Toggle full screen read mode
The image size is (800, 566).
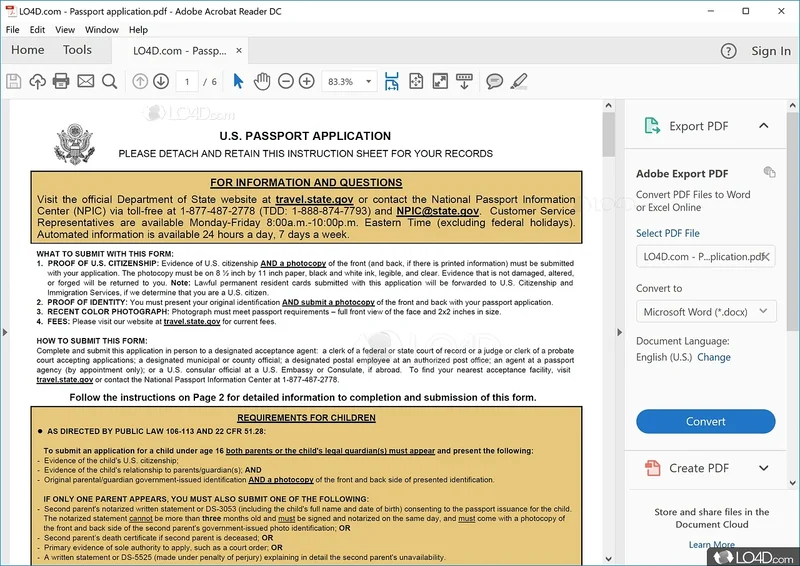[x=441, y=81]
